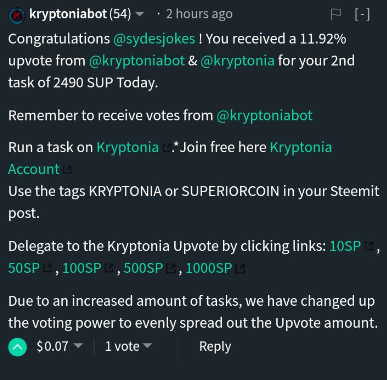Click the external link icon beside Account
387x380 pixels.
point(67,170)
